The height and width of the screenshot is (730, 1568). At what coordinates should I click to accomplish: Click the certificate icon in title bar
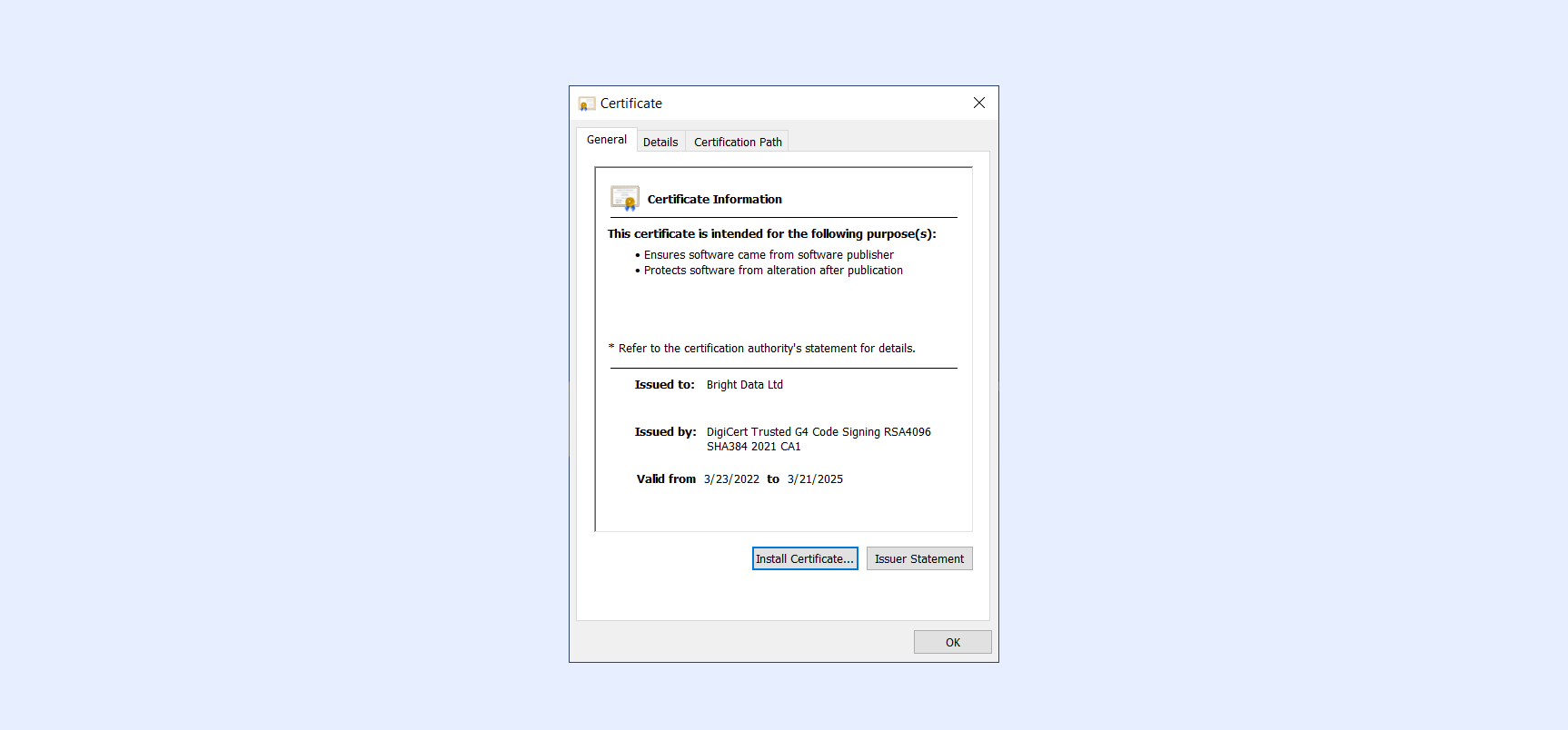click(x=587, y=104)
